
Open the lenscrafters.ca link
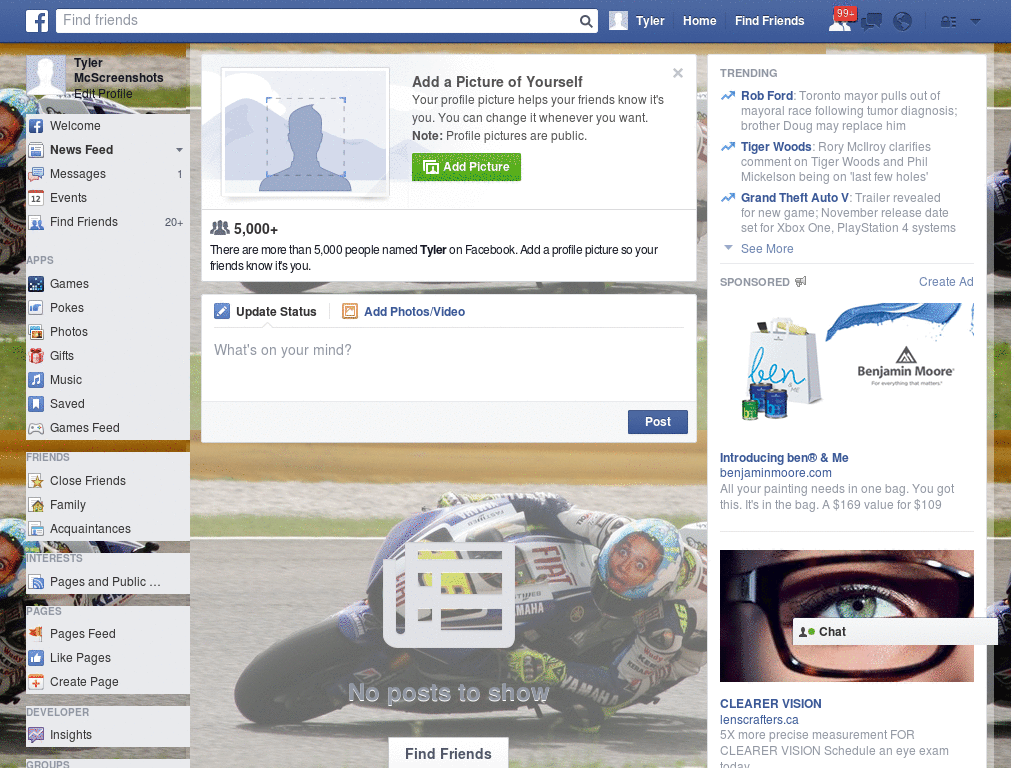759,720
